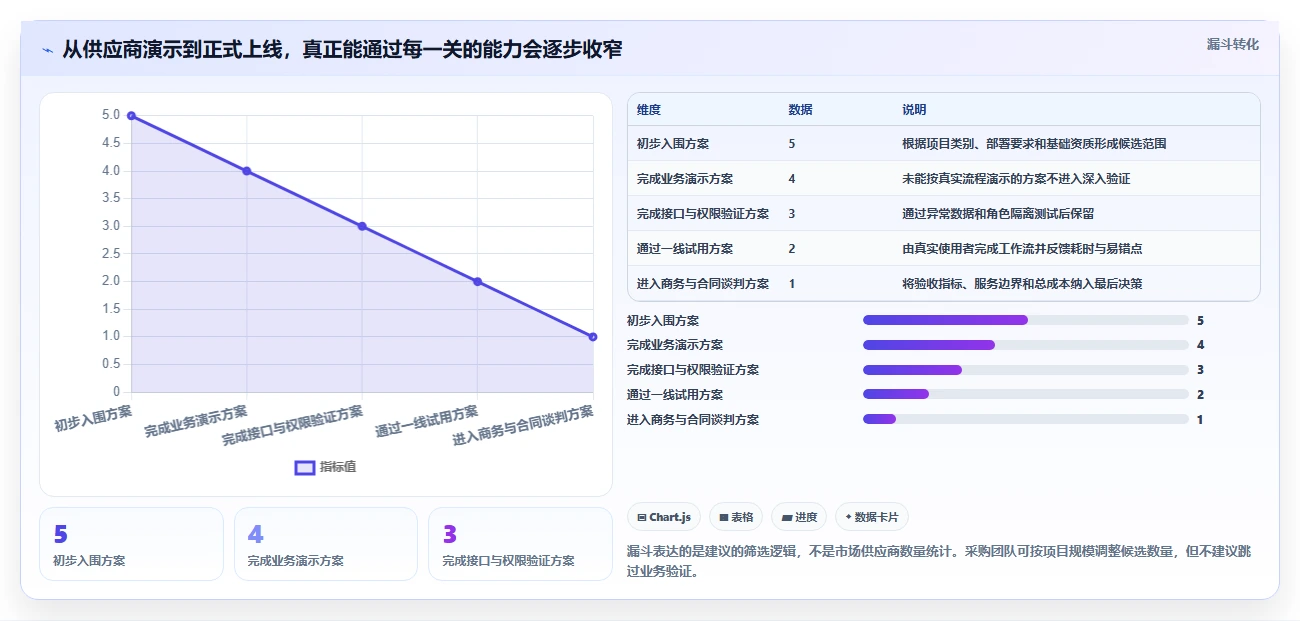
Task: Select the 进度 tag chip
Action: pos(799,517)
